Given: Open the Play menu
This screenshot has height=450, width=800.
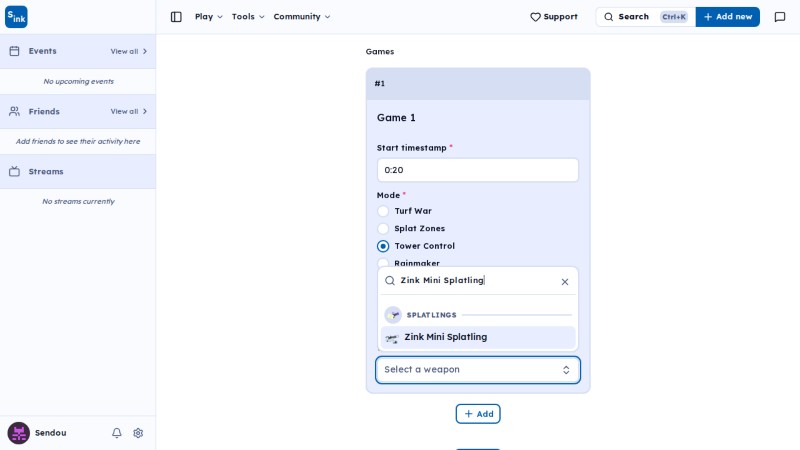Looking at the screenshot, I should [x=208, y=17].
